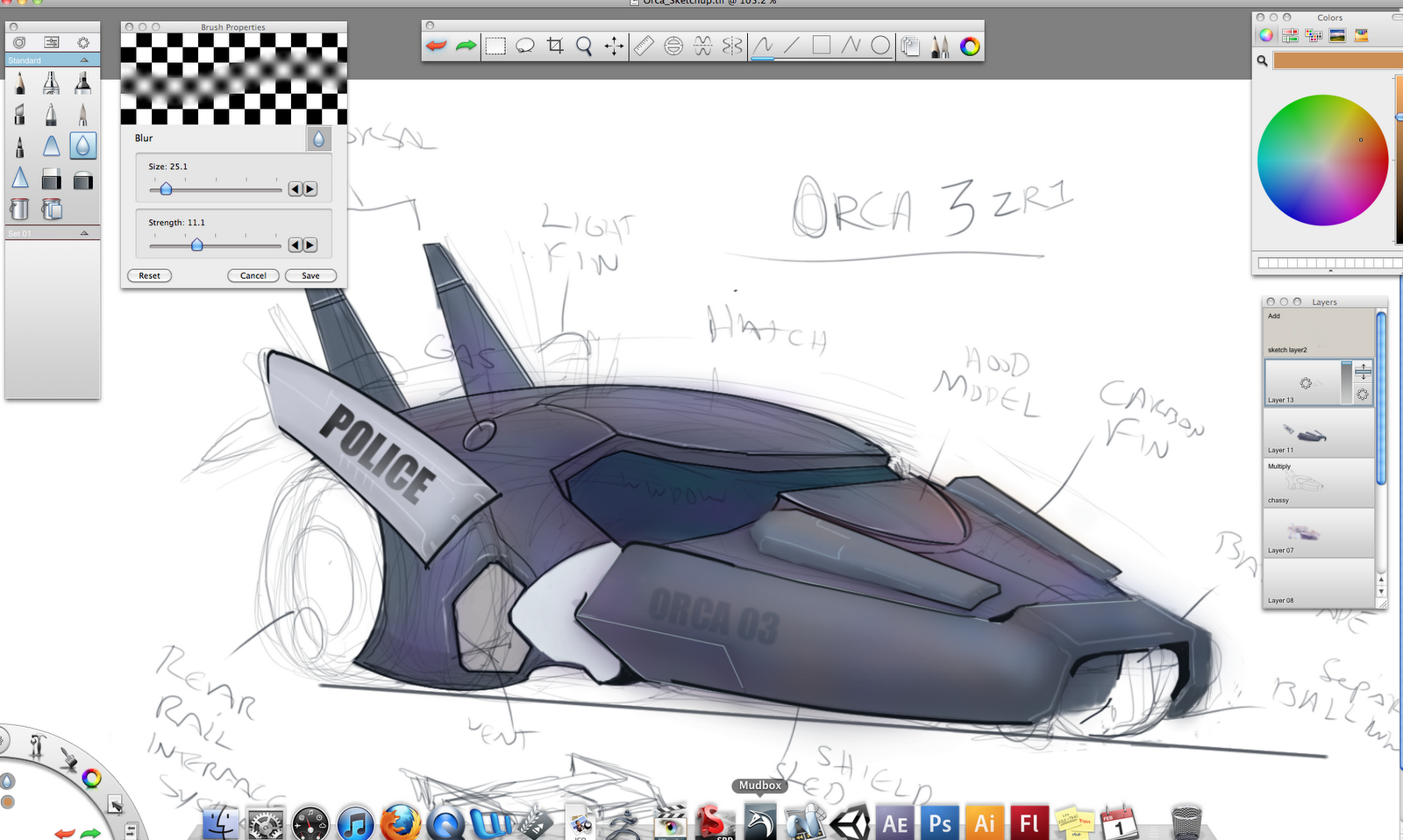This screenshot has width=1403, height=840.
Task: Select the Flood fill bucket
Action: [x=20, y=209]
